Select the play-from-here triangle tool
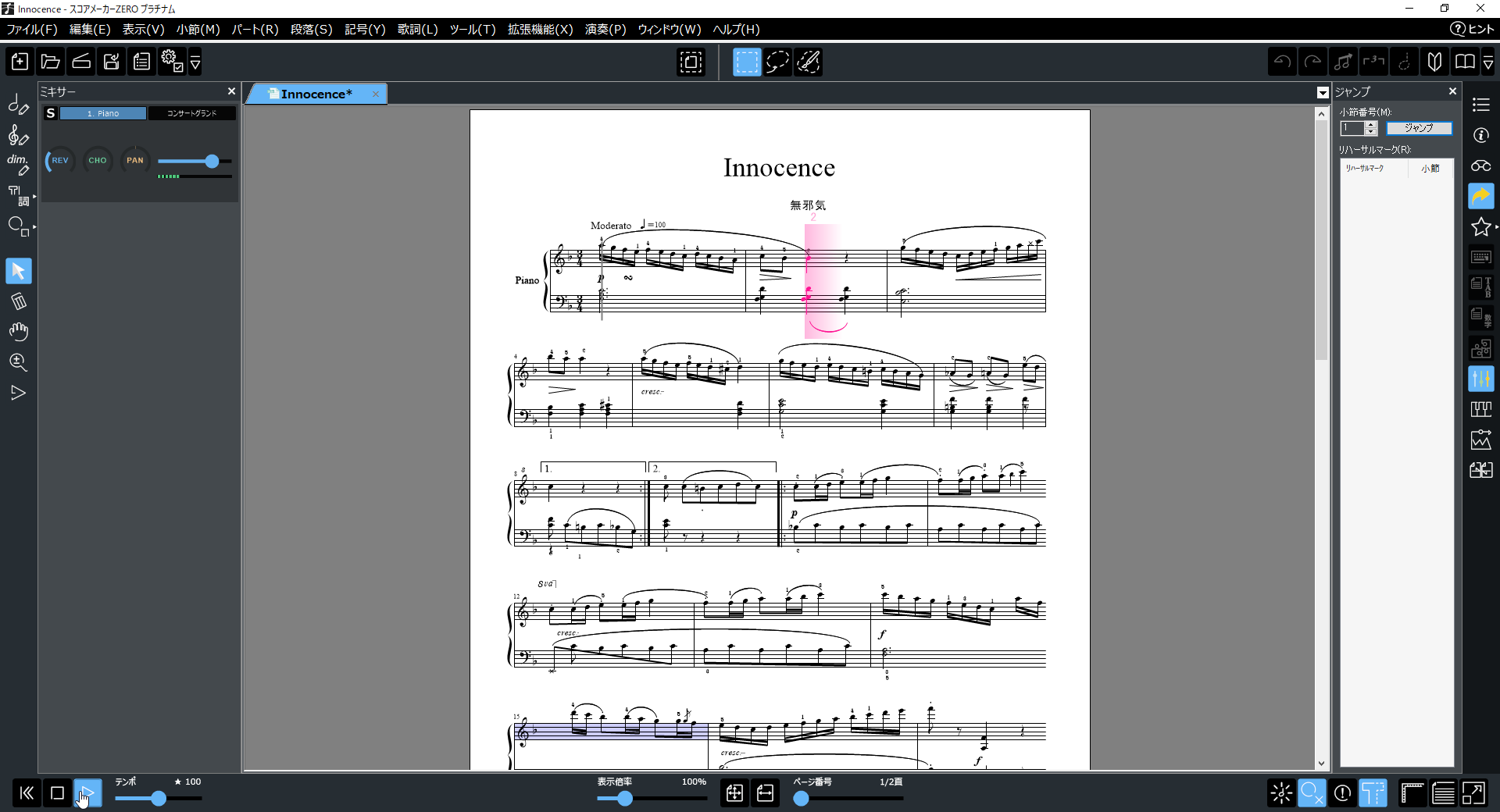 [19, 393]
